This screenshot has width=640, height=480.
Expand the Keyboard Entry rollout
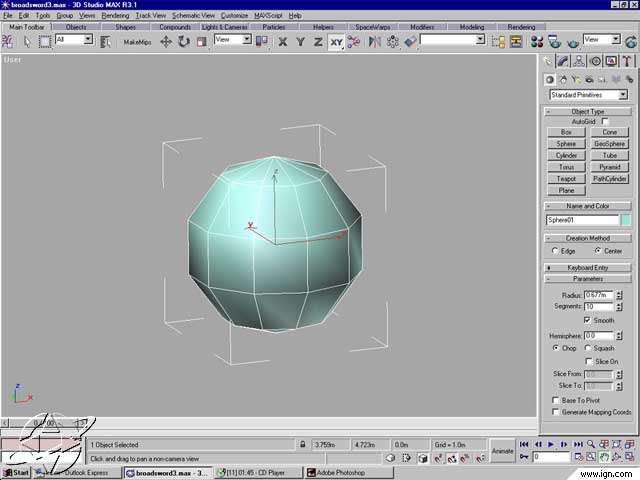coord(588,267)
